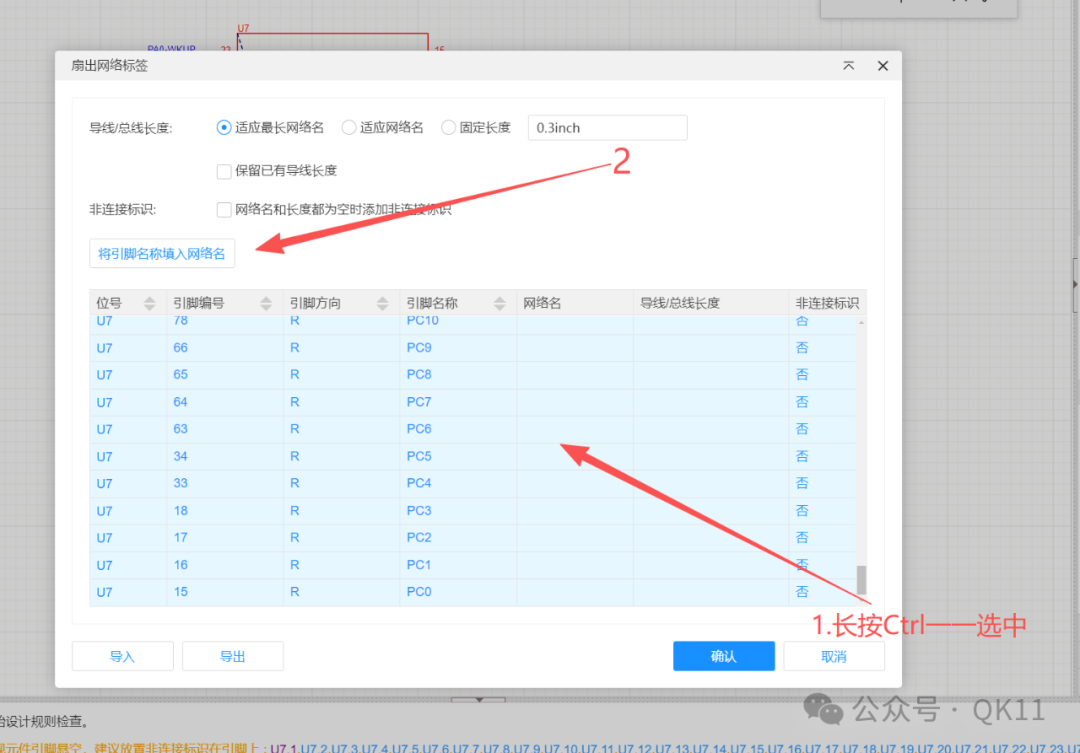Click the 网络名 cell in the PC0 row
This screenshot has width=1080, height=753.
[x=575, y=592]
